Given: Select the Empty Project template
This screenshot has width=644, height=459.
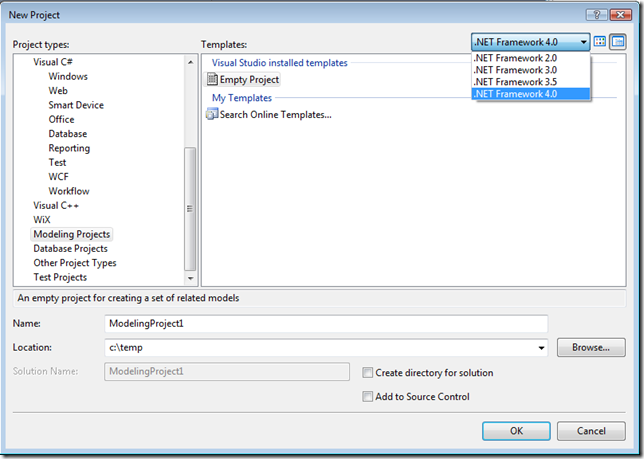Looking at the screenshot, I should click(243, 79).
